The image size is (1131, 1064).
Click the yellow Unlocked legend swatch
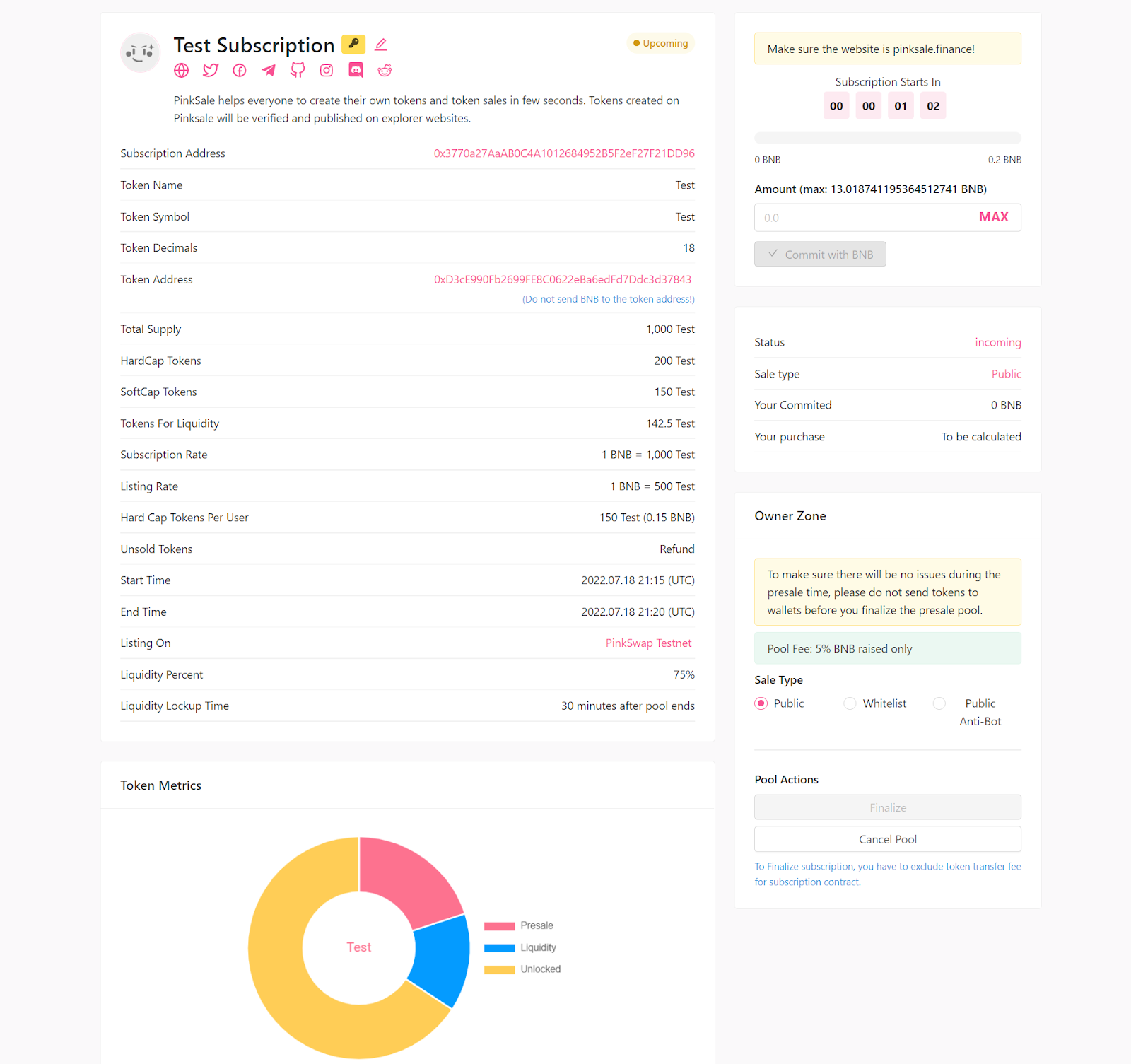[499, 970]
